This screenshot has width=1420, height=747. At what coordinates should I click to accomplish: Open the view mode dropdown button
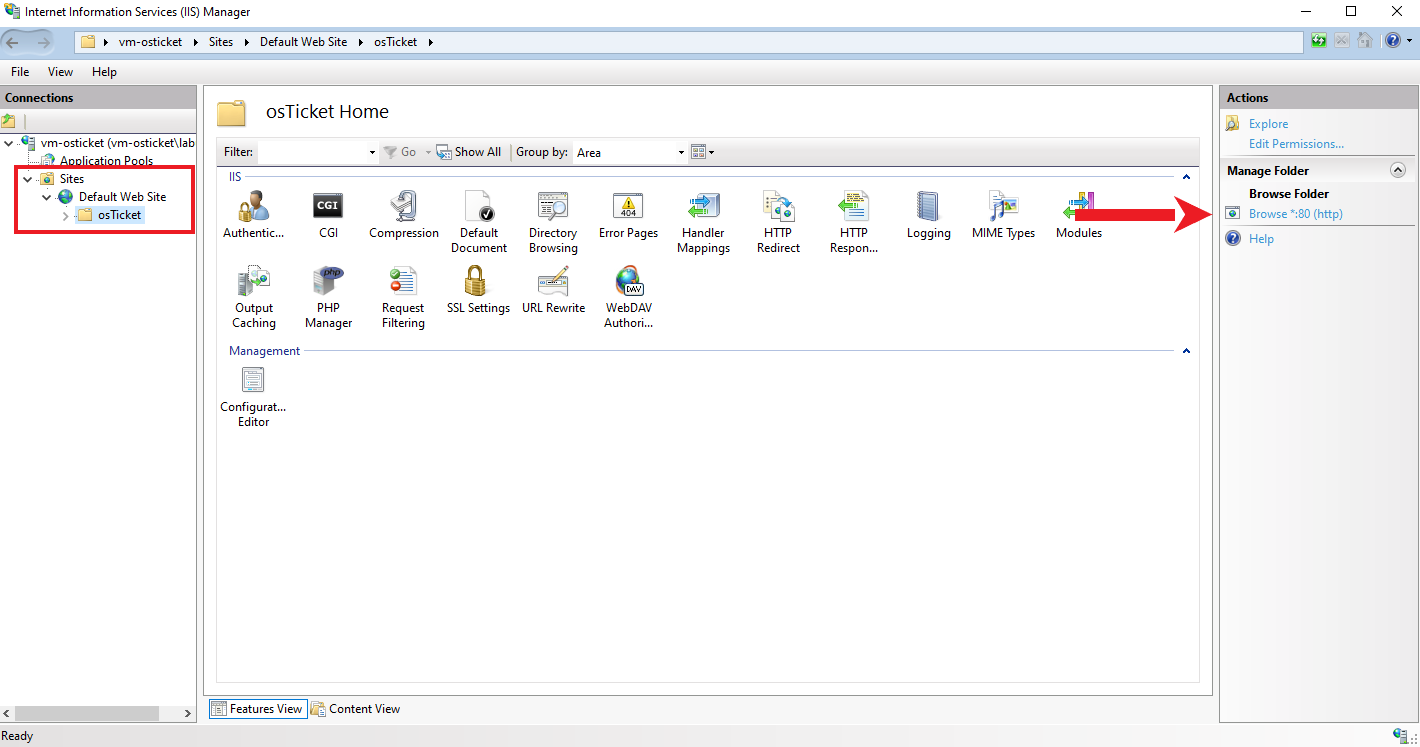pyautogui.click(x=703, y=152)
